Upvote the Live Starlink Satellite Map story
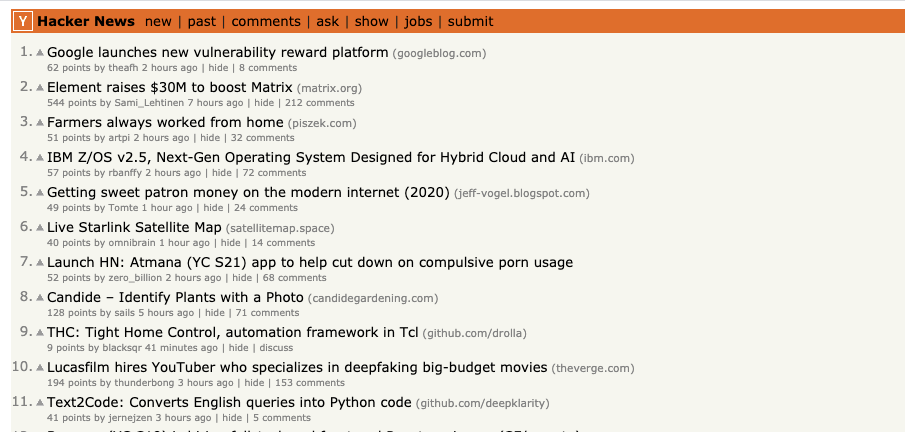 point(40,228)
